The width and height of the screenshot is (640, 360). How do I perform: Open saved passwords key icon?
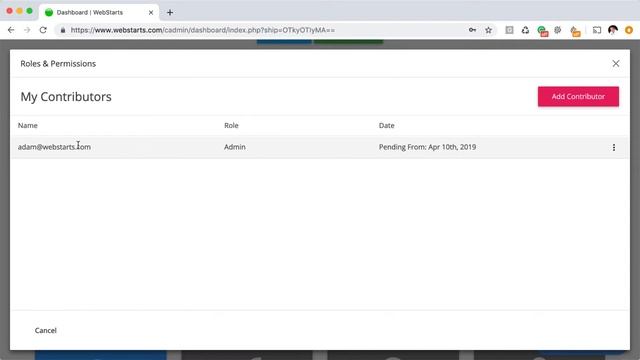[472, 30]
